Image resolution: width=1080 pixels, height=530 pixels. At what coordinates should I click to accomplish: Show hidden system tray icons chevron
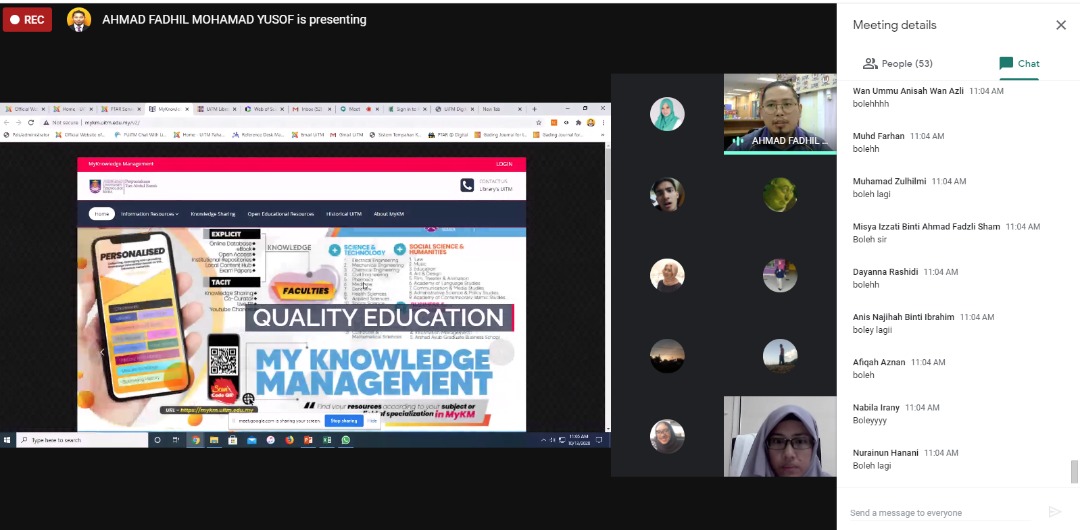[543, 440]
